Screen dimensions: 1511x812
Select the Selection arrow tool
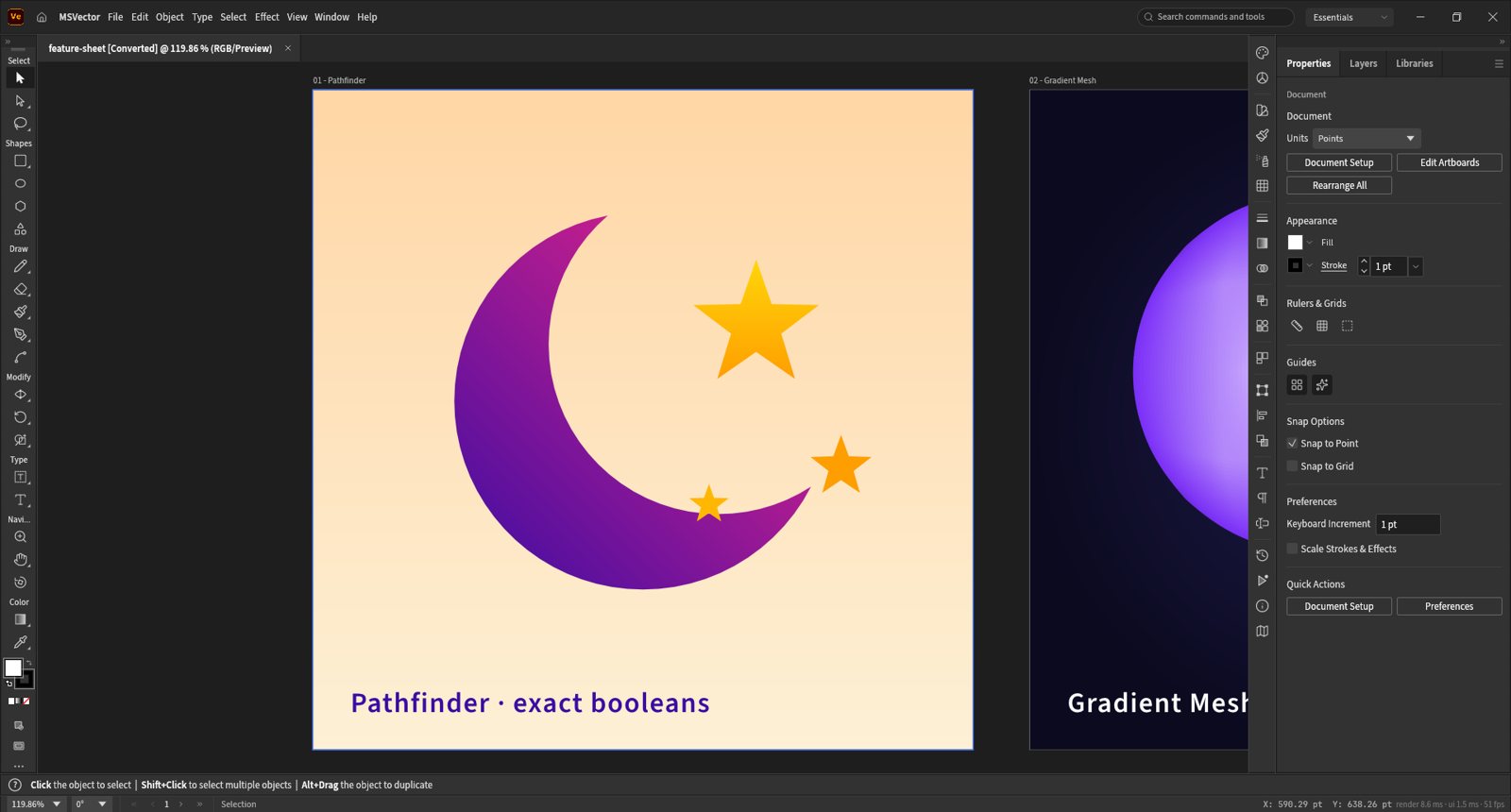click(x=20, y=78)
